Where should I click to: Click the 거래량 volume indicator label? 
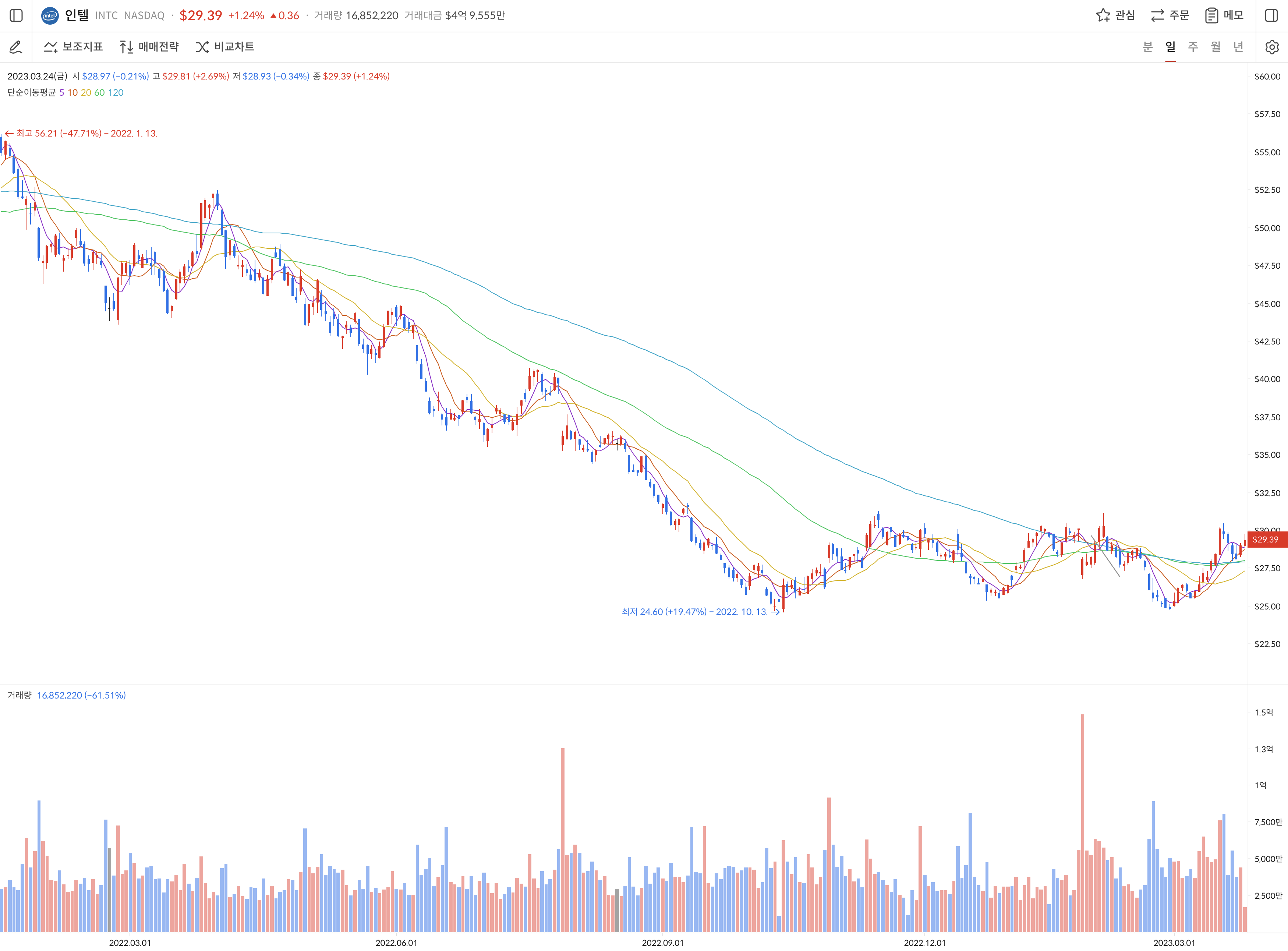pos(19,696)
